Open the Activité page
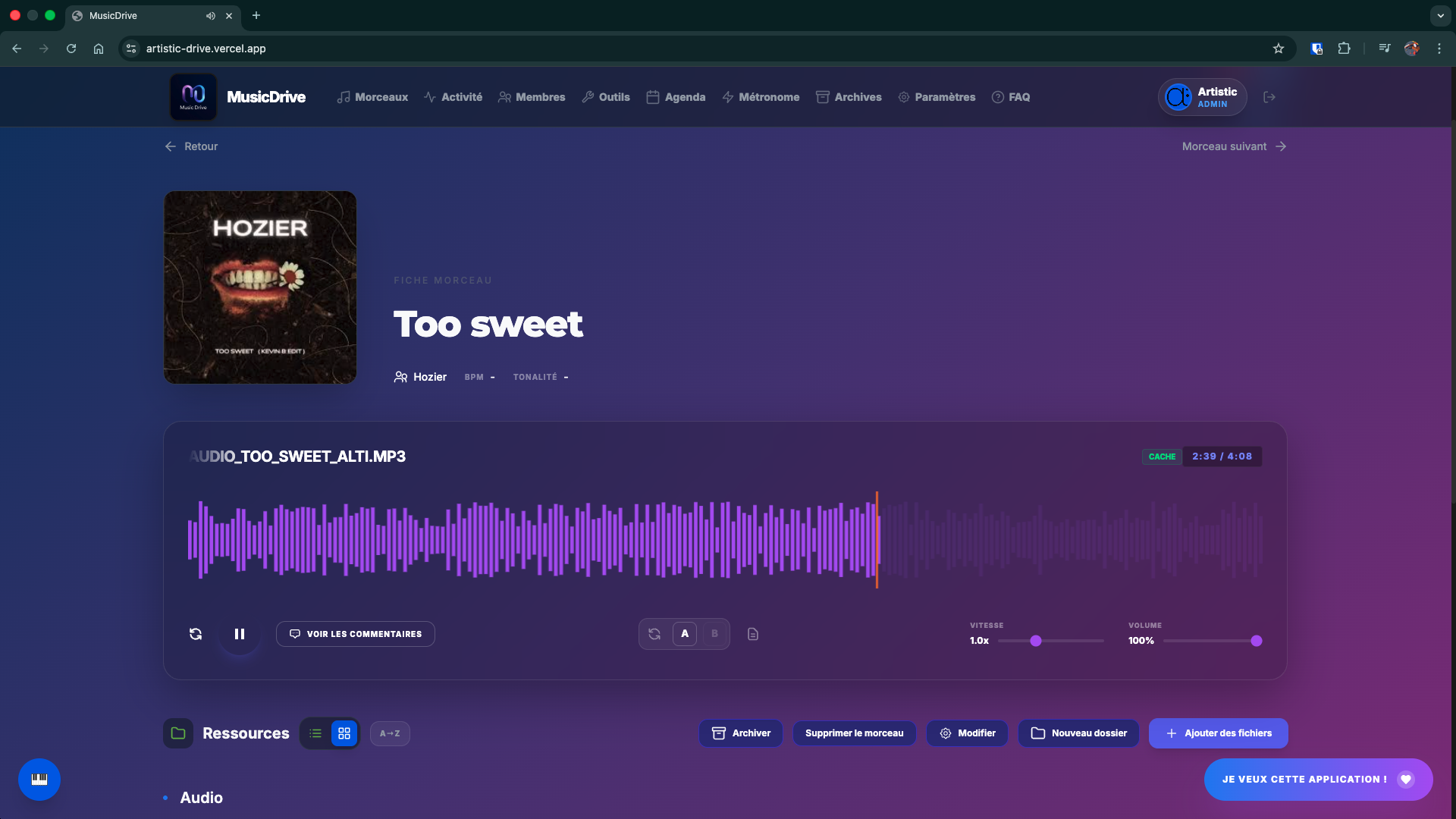 click(453, 97)
